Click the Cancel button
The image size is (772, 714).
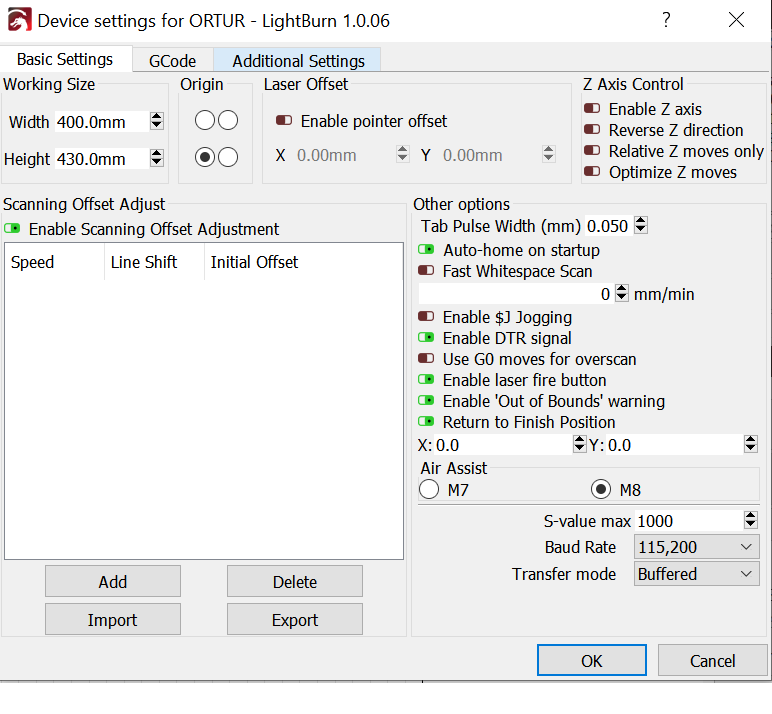712,660
